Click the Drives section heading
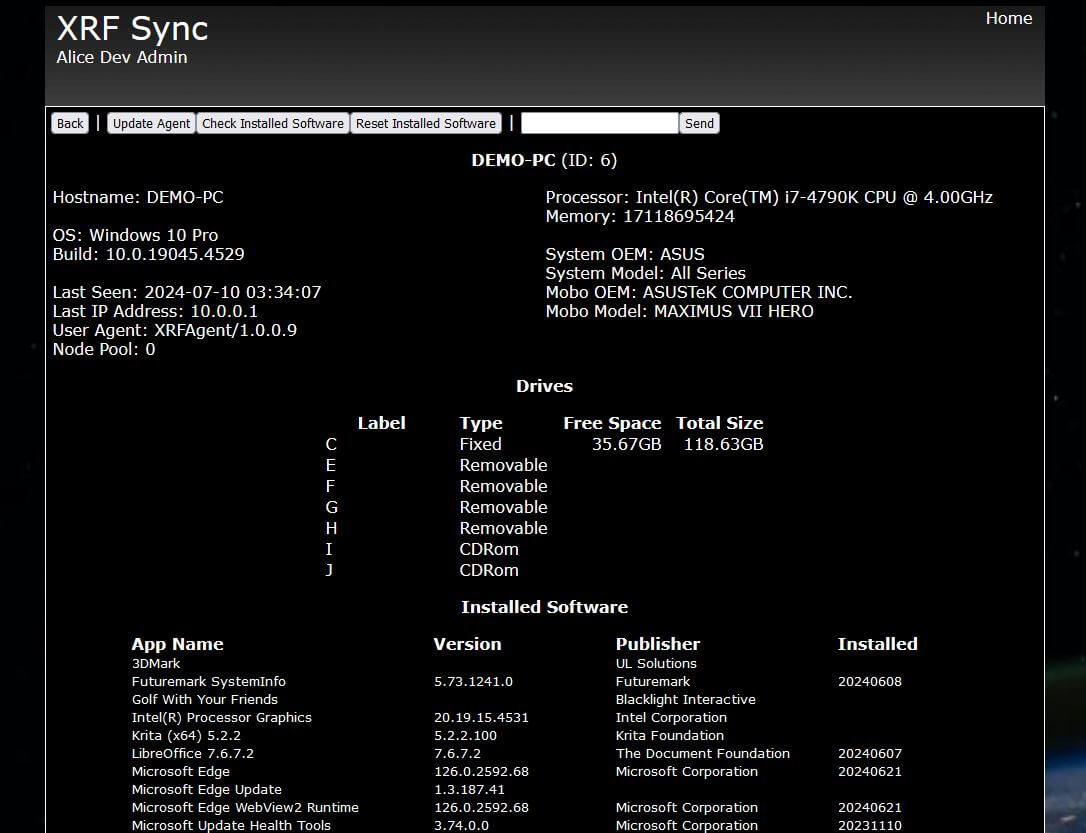This screenshot has width=1086, height=833. pos(544,386)
